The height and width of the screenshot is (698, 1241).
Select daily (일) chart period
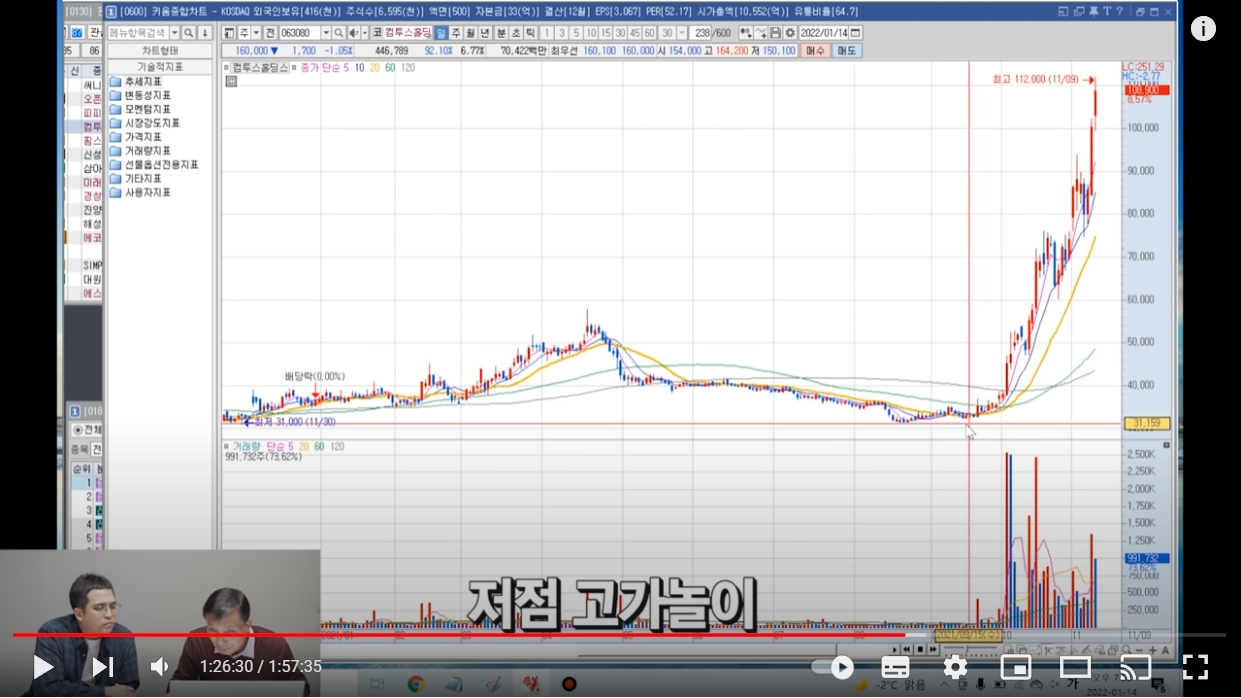pyautogui.click(x=441, y=33)
